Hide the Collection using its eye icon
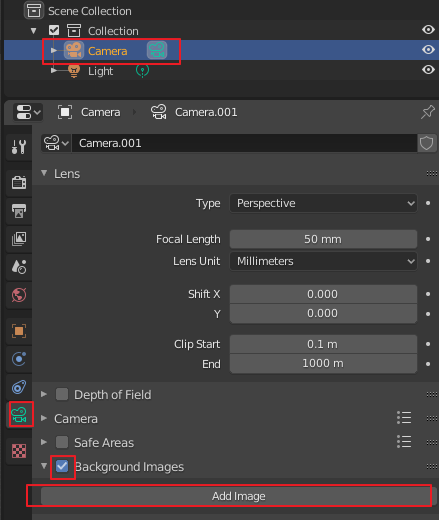 (x=428, y=30)
